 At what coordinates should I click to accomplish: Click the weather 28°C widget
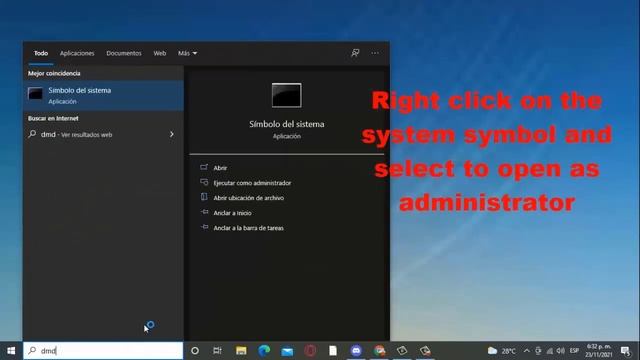(x=502, y=351)
